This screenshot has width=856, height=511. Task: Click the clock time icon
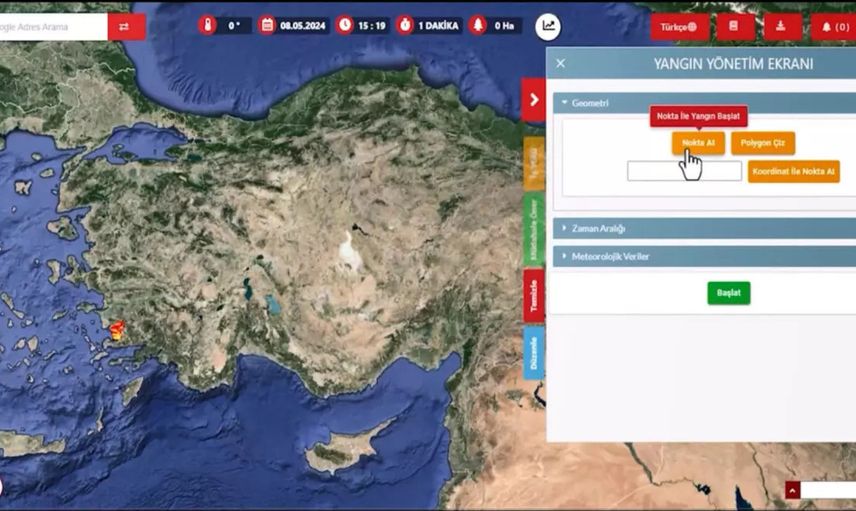click(x=344, y=25)
